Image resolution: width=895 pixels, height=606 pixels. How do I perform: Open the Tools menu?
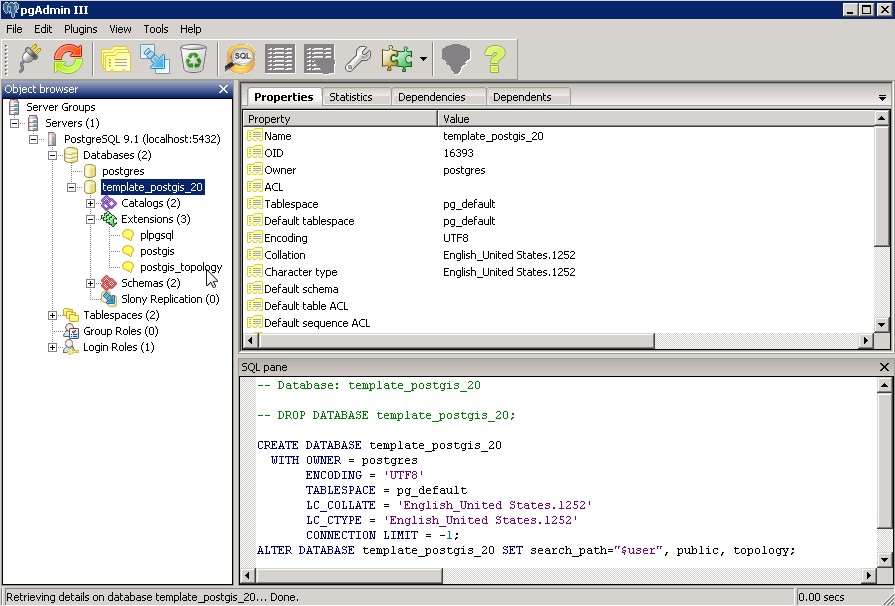tap(156, 29)
